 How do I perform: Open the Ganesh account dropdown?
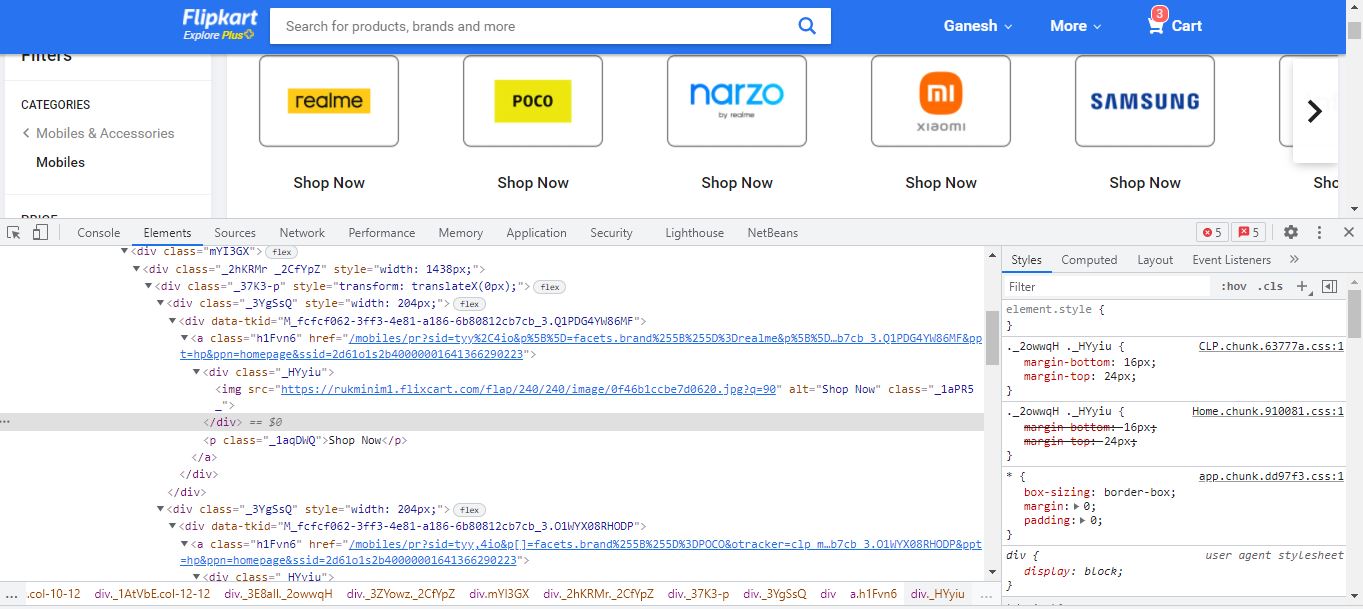click(x=977, y=26)
